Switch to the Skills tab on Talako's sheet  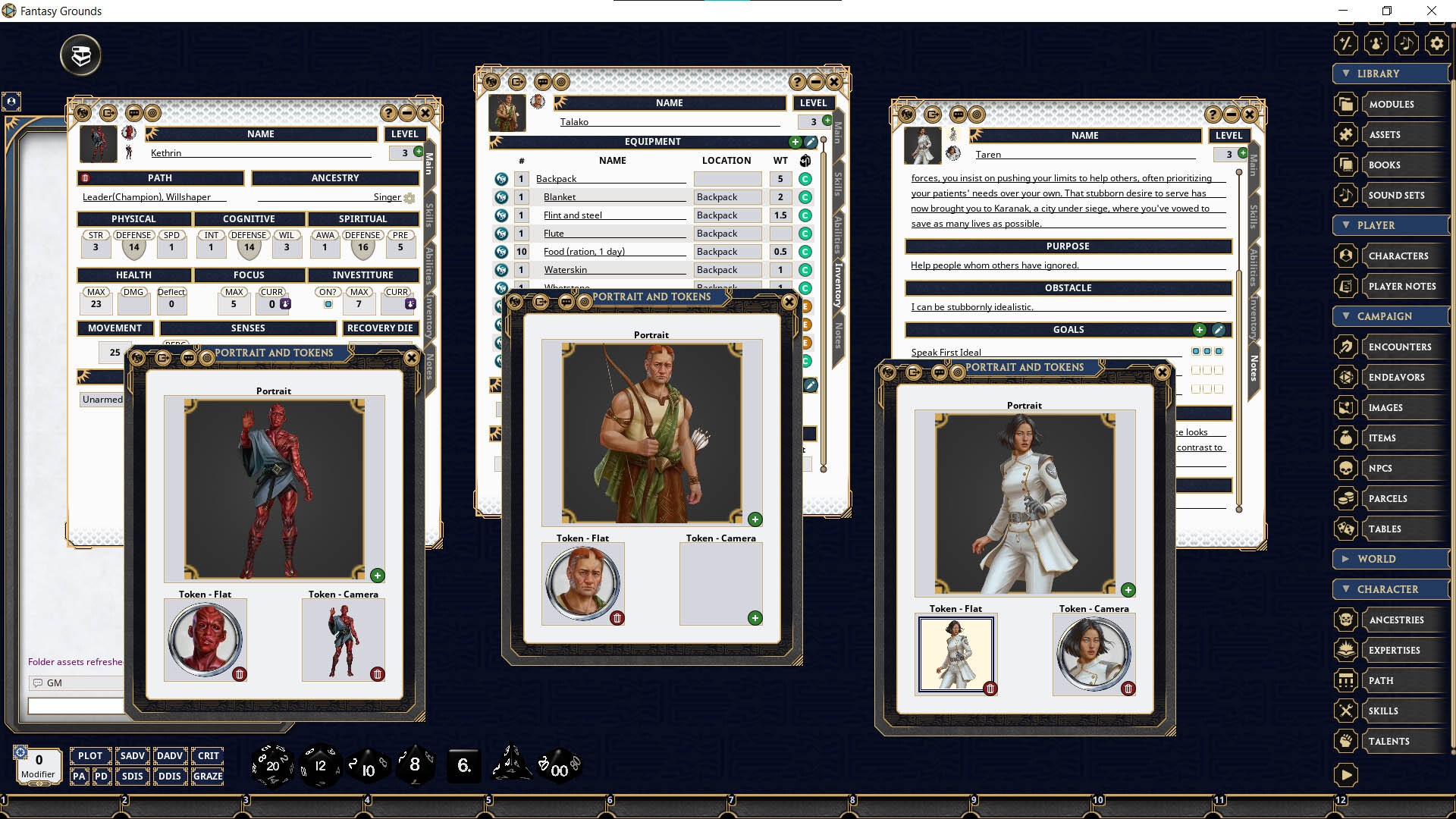tap(838, 182)
